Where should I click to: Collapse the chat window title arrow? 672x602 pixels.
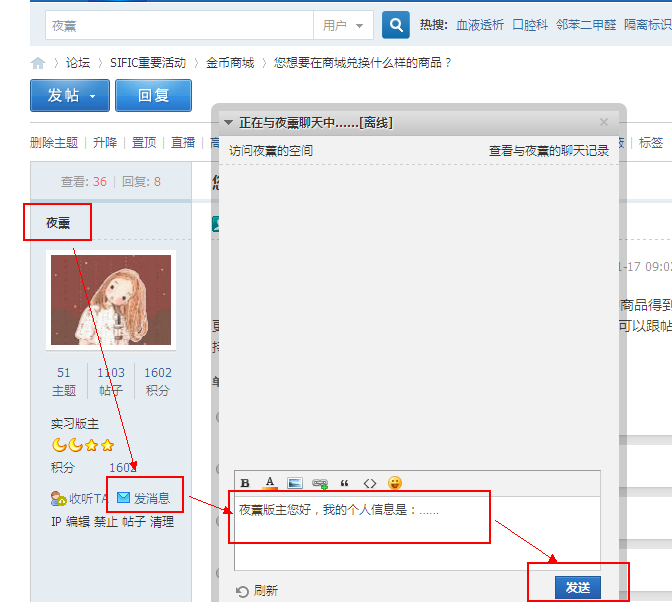click(228, 122)
